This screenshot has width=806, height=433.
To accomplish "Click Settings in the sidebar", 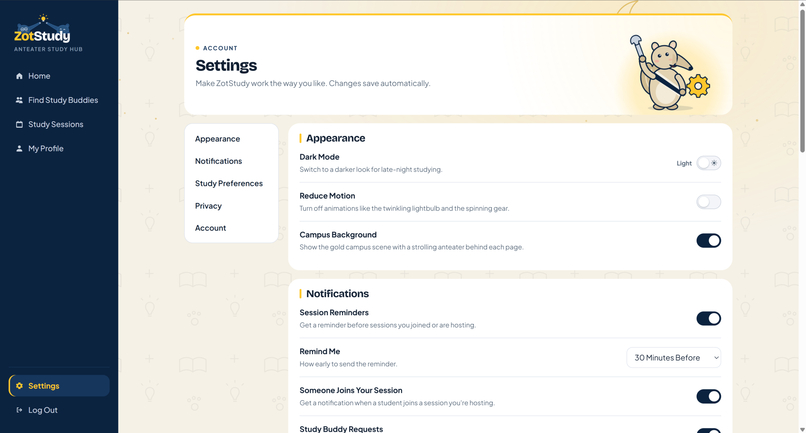I will pyautogui.click(x=59, y=386).
